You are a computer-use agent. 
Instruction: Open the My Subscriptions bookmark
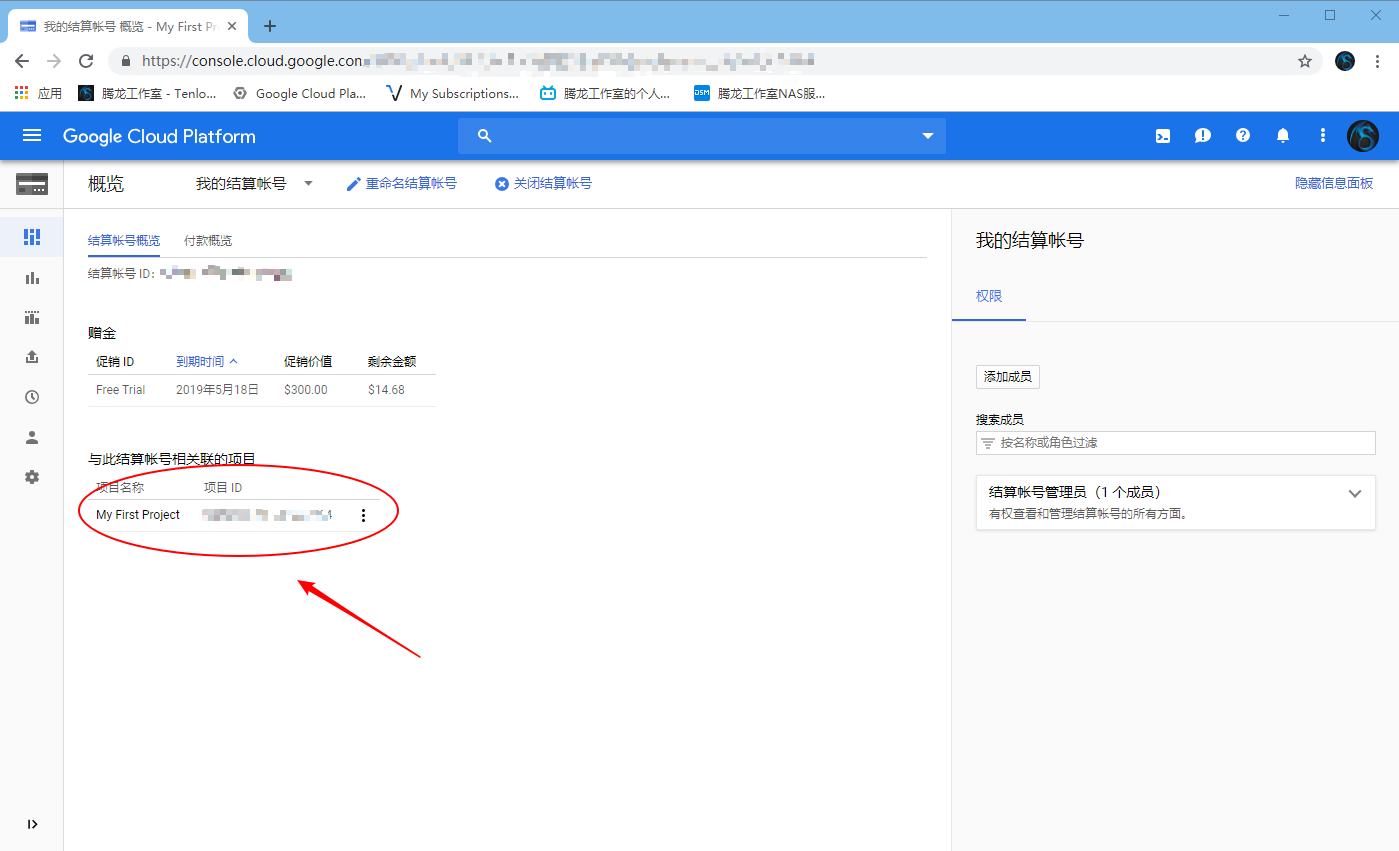[453, 93]
